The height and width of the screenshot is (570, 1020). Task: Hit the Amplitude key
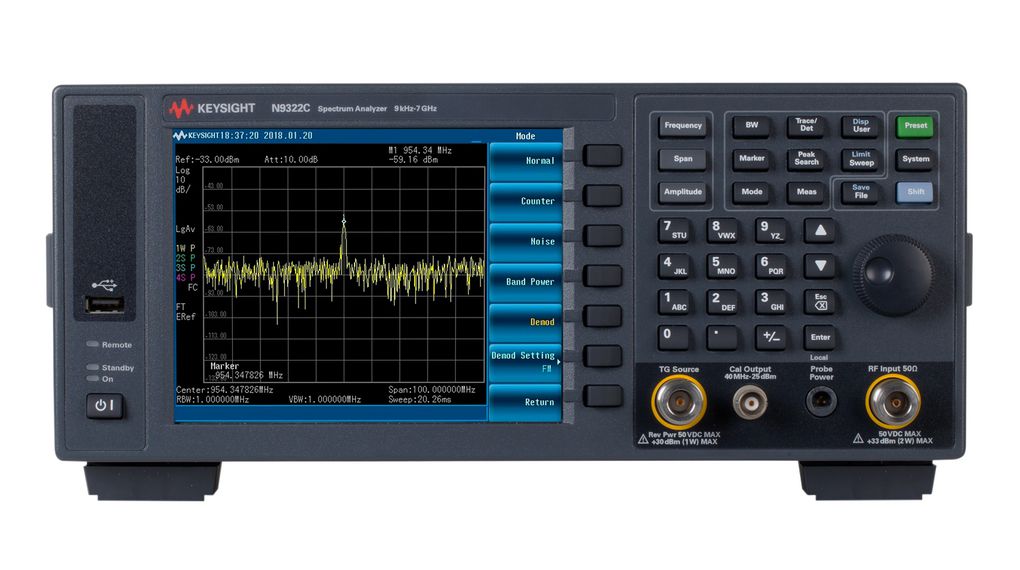click(x=682, y=192)
